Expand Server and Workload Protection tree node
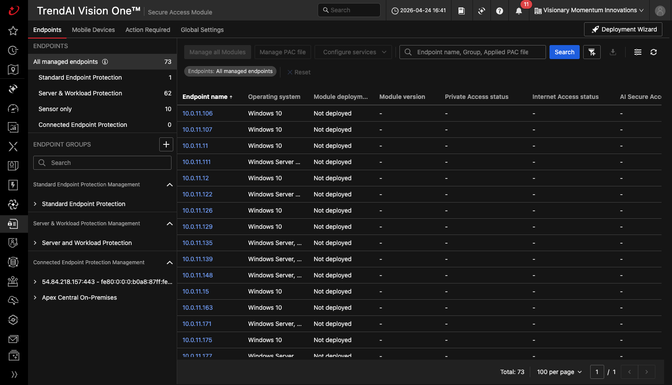The width and height of the screenshot is (672, 385). pos(35,243)
